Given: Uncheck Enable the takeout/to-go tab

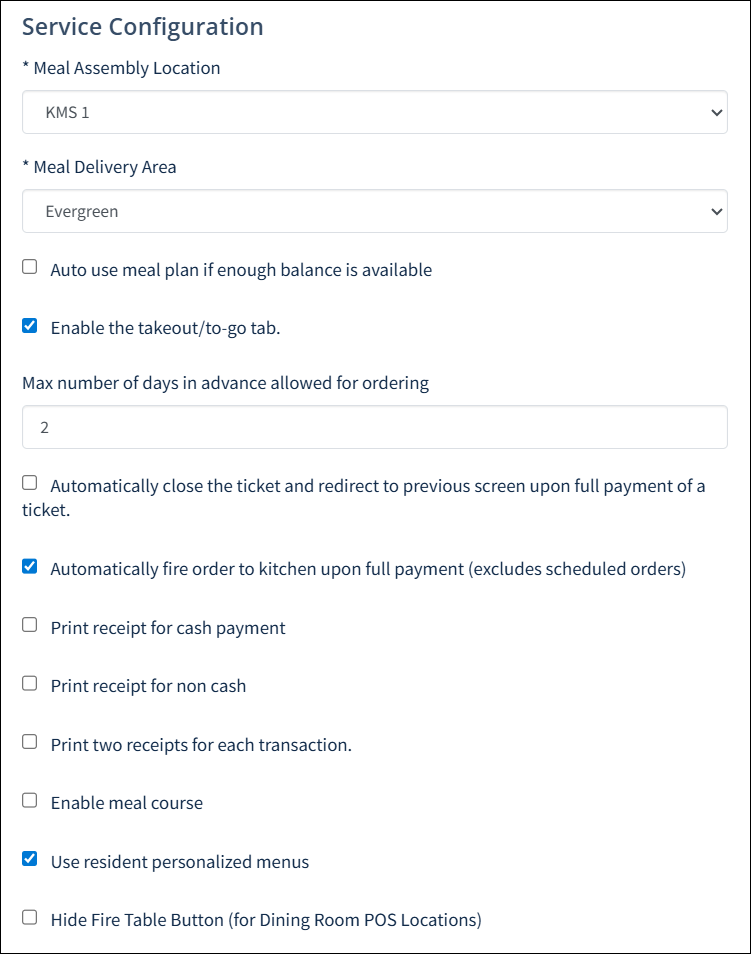Looking at the screenshot, I should [30, 326].
